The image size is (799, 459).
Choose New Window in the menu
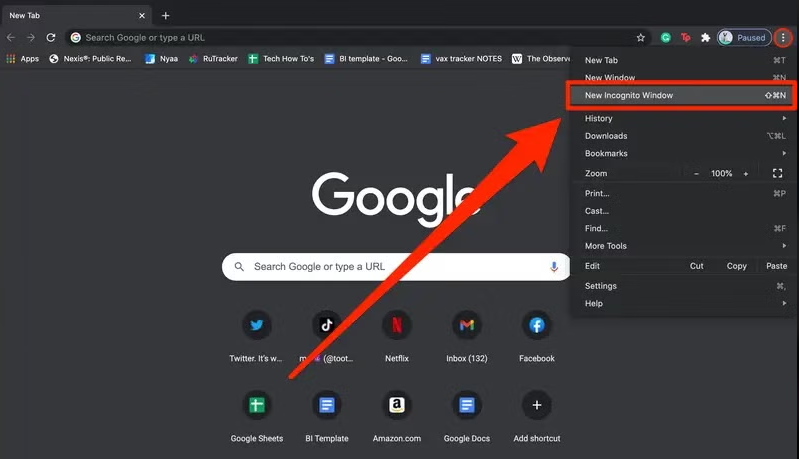point(683,77)
